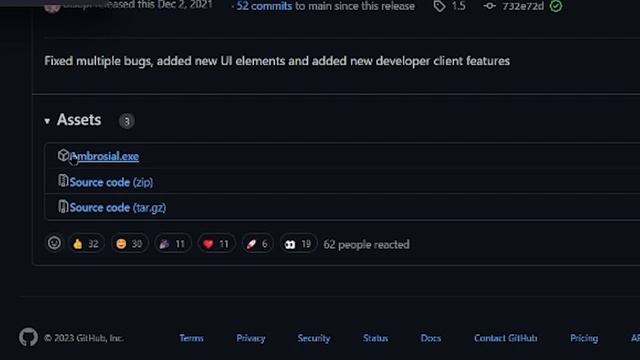The image size is (640, 360).
Task: React with eyes emoji (19)
Action: coord(298,244)
